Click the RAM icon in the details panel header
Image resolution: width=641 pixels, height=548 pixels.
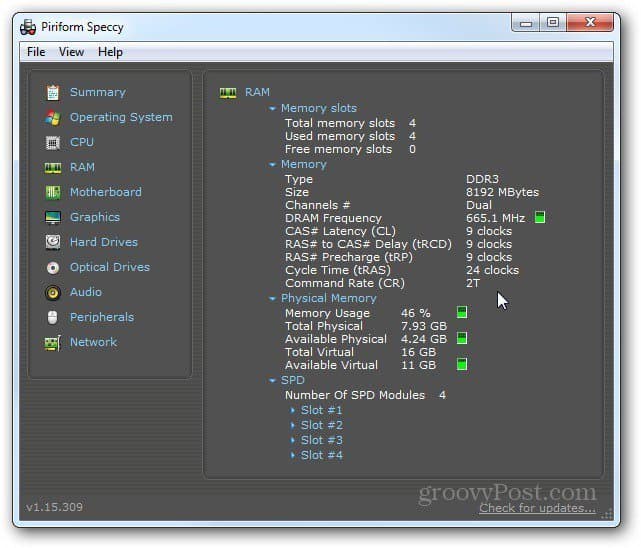point(228,93)
